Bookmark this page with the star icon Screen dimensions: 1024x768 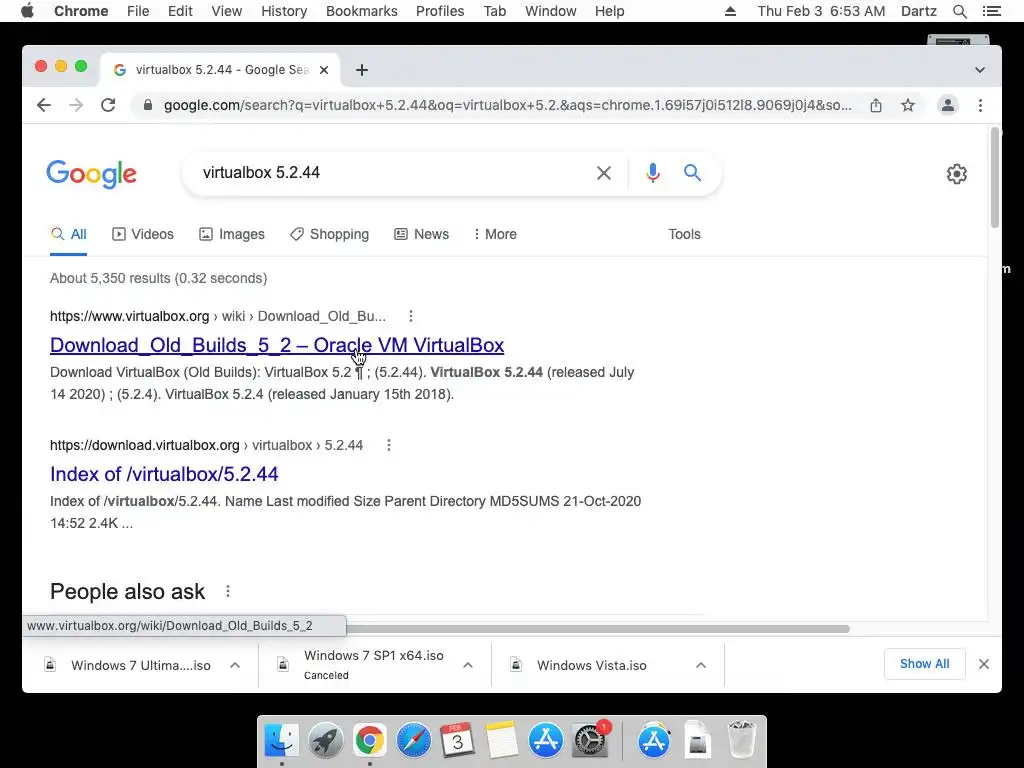tap(908, 105)
